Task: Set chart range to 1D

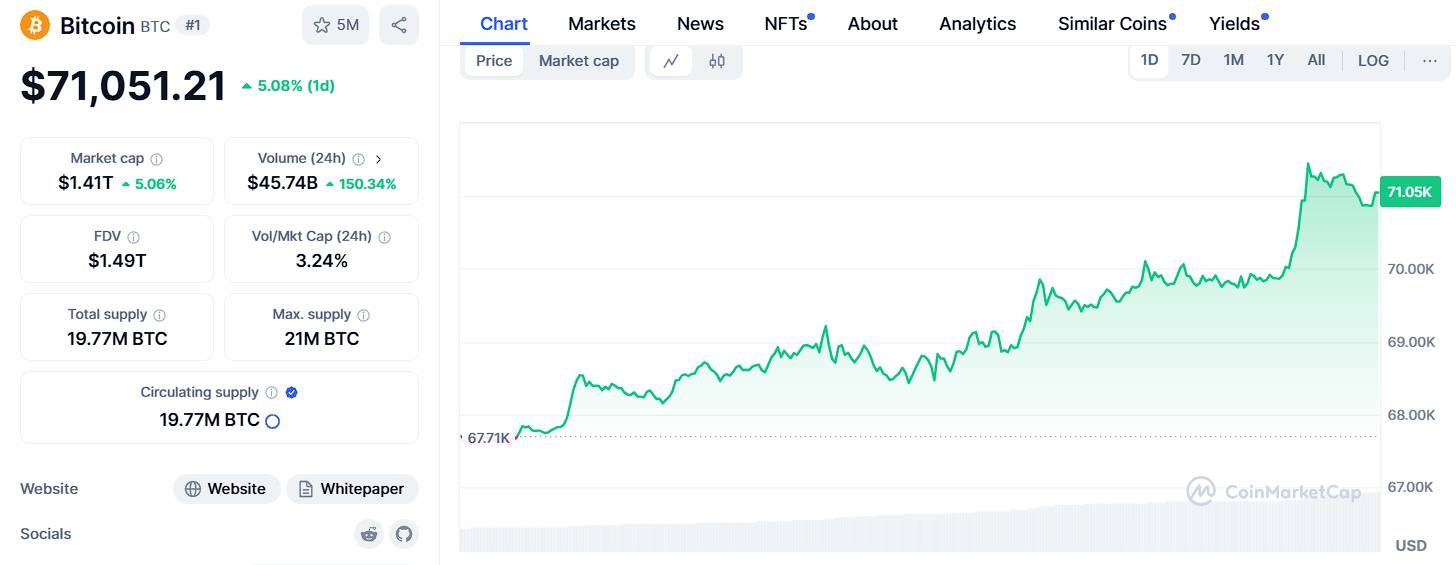Action: click(1150, 60)
